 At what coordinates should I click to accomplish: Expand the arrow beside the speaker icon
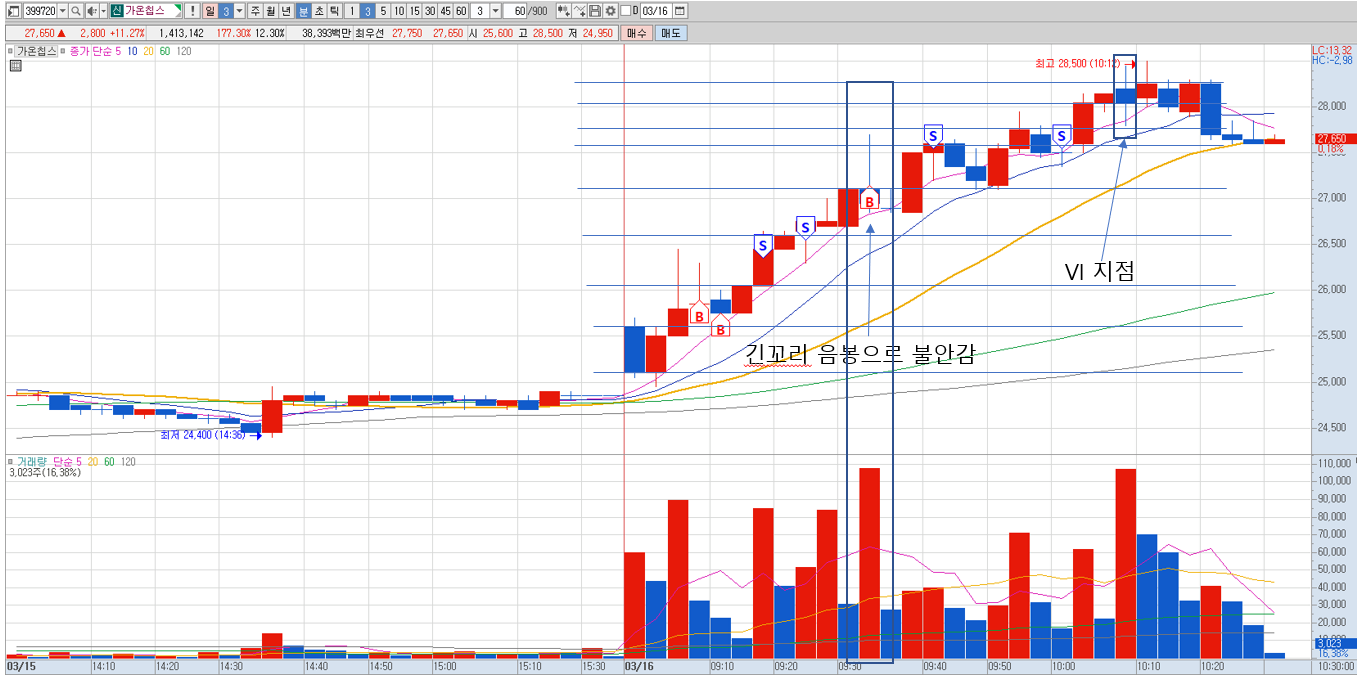click(x=103, y=11)
